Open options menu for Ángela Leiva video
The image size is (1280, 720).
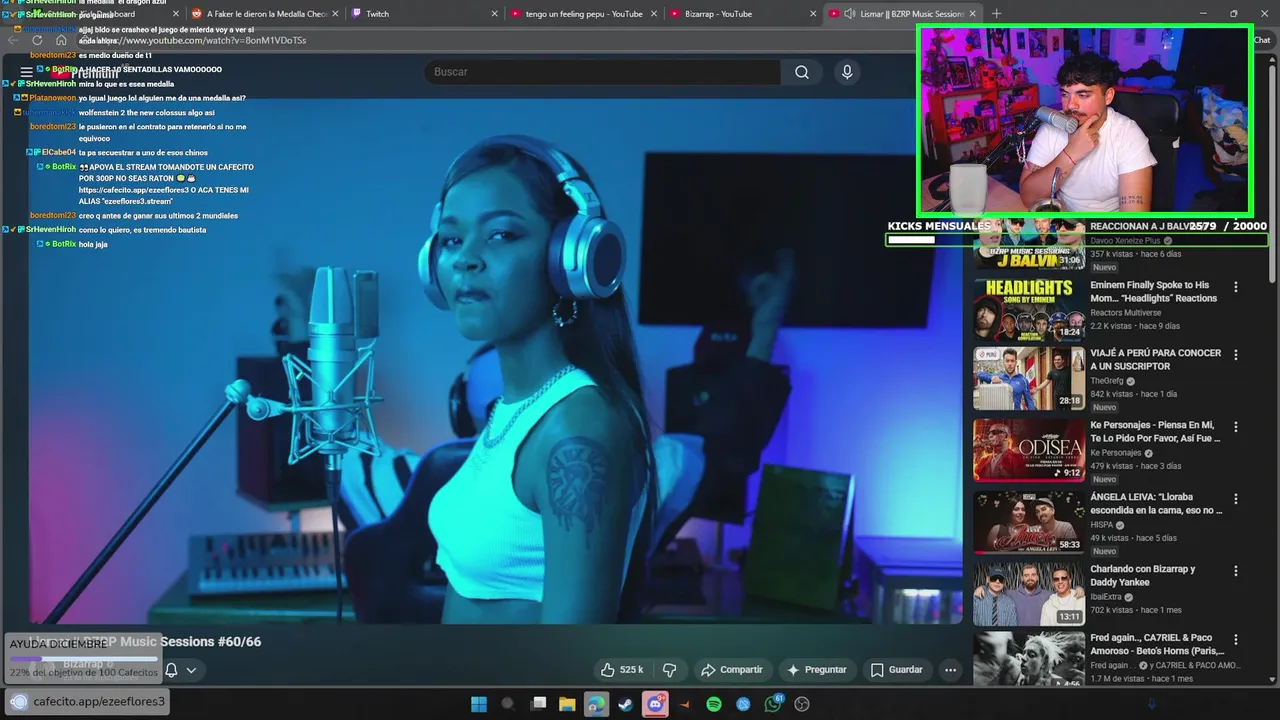[1235, 499]
